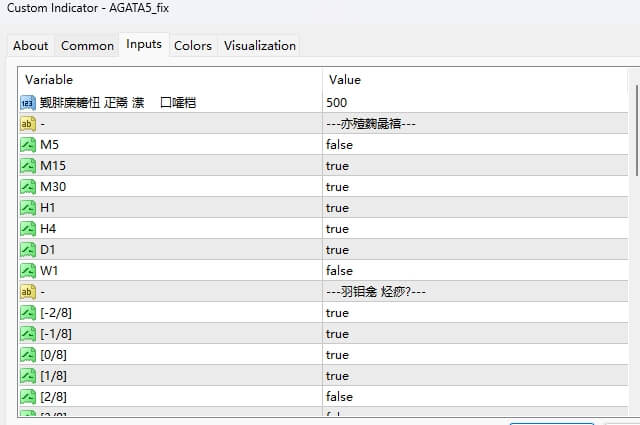Click the boolean icon for [-1/8]
This screenshot has height=425, width=640.
(28, 334)
